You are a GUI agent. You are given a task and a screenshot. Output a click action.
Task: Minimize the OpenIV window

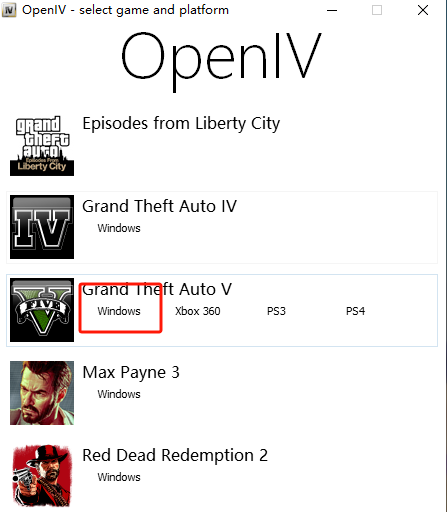click(332, 10)
